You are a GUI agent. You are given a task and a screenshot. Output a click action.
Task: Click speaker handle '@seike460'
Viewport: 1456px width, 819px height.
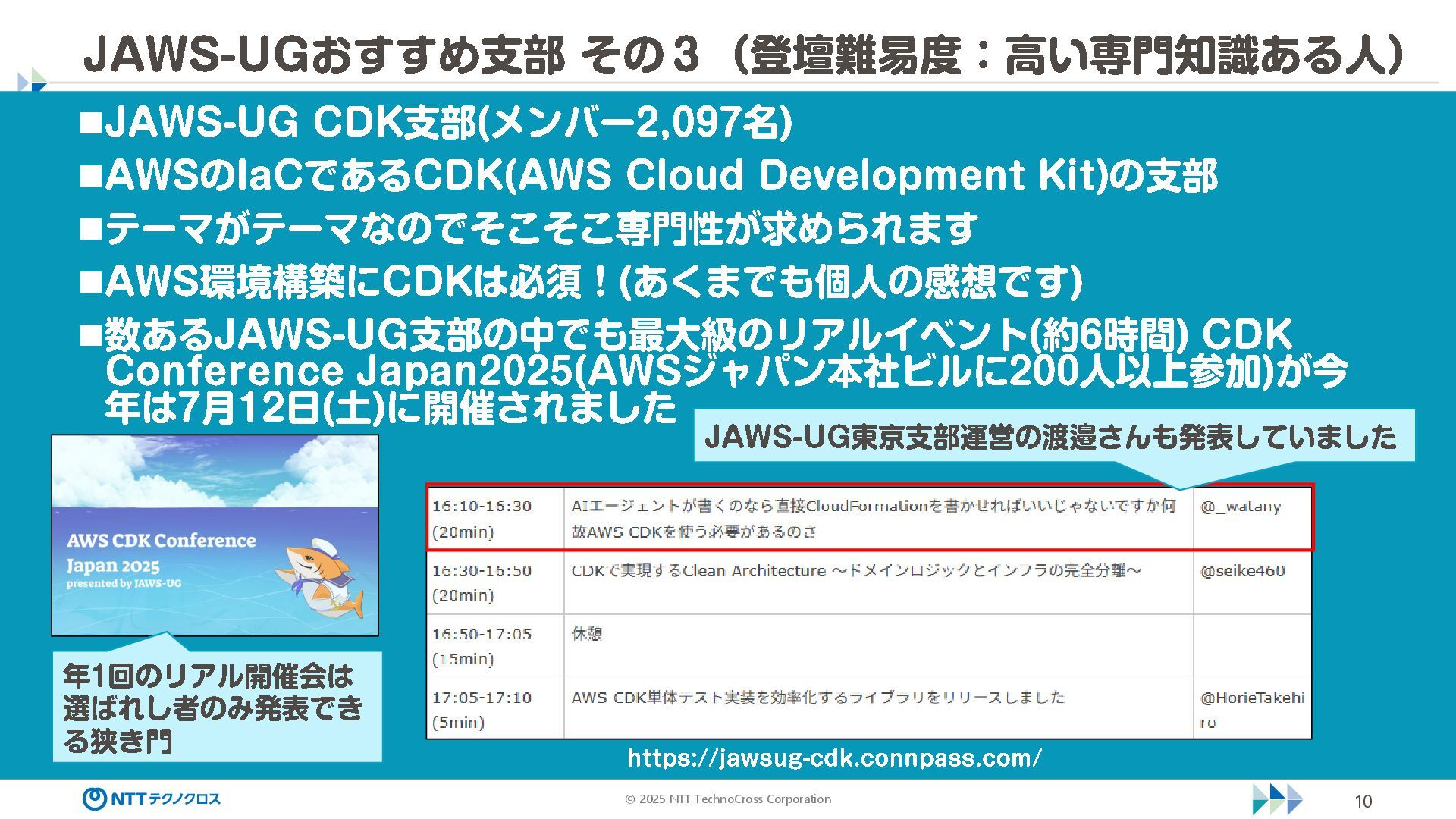1242,571
